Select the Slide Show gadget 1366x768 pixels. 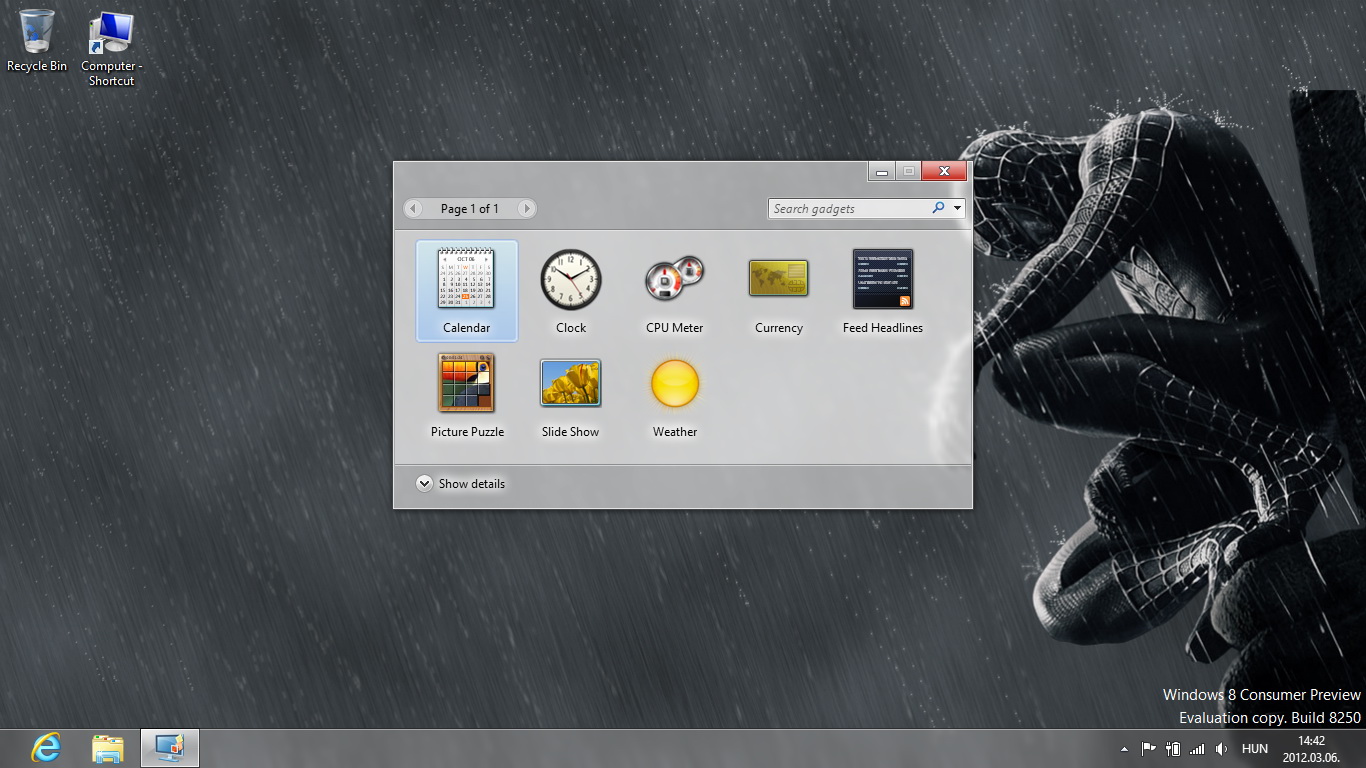(571, 395)
